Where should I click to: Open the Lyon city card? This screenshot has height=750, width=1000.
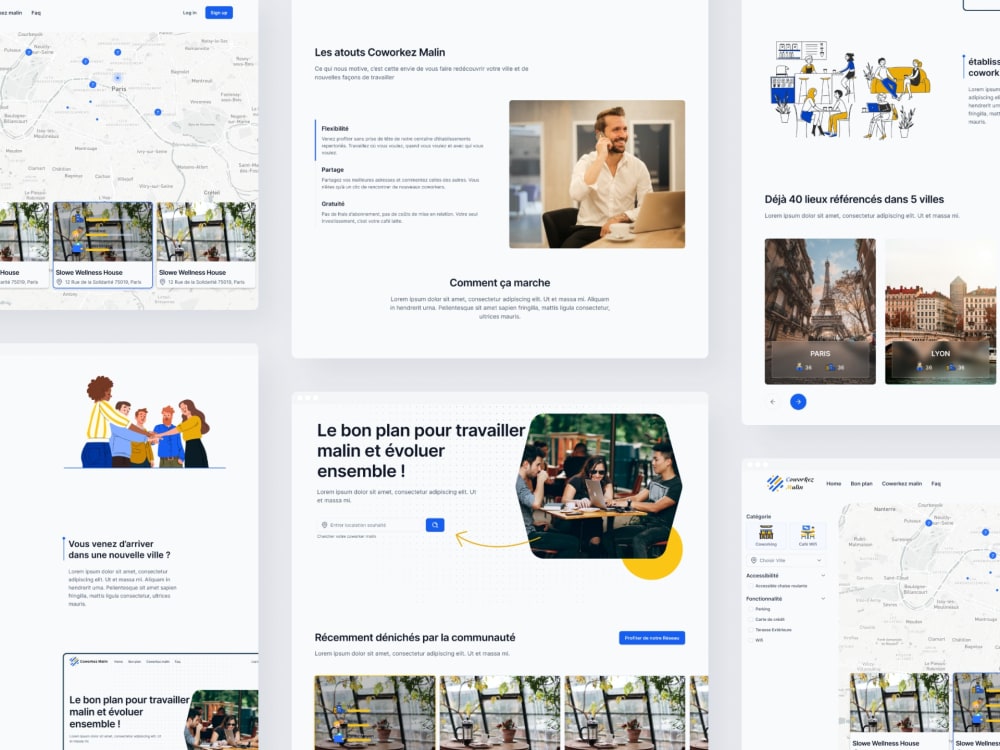941,311
